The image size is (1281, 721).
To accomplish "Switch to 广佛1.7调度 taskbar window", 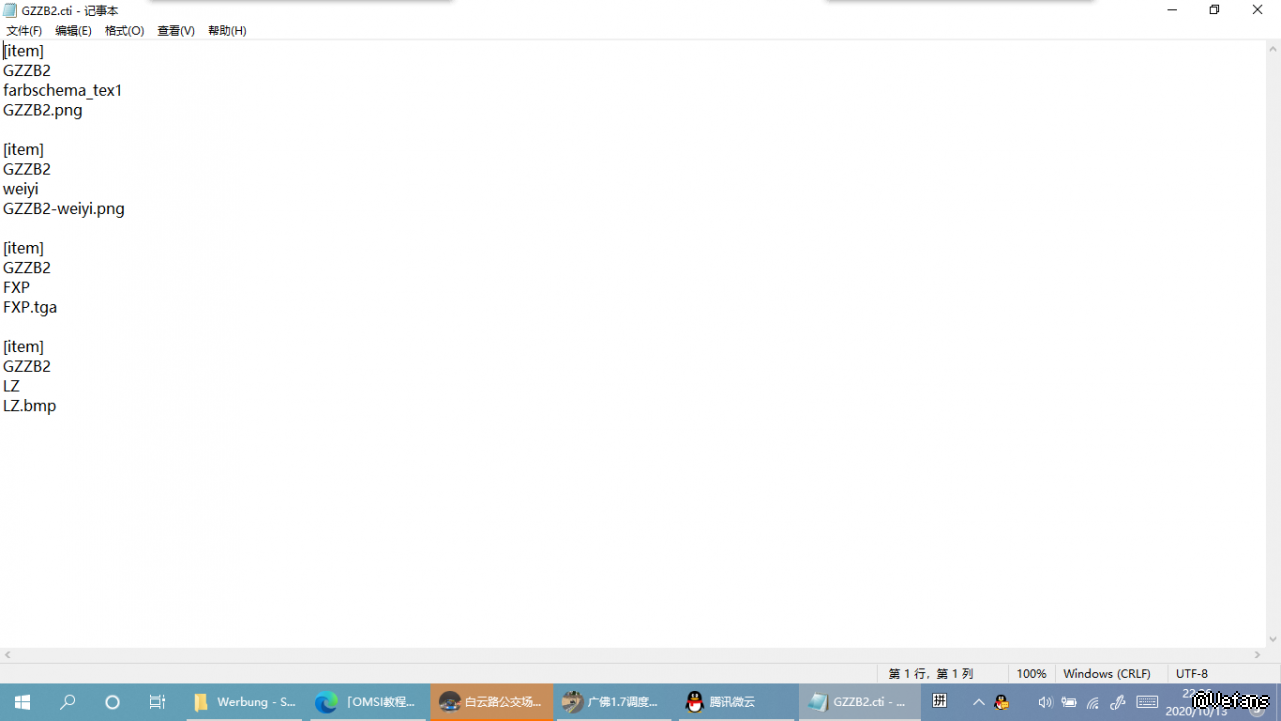I will point(611,702).
